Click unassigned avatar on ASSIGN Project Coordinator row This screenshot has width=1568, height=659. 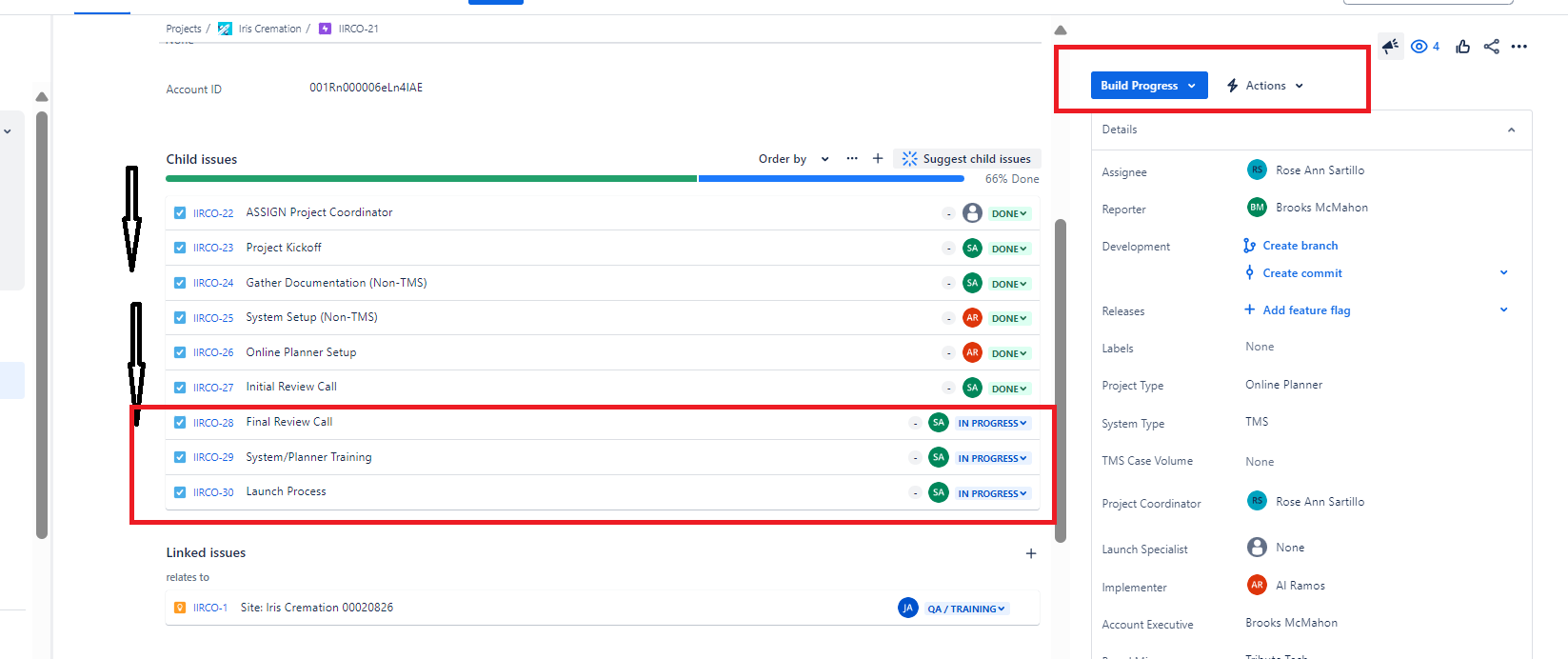972,212
